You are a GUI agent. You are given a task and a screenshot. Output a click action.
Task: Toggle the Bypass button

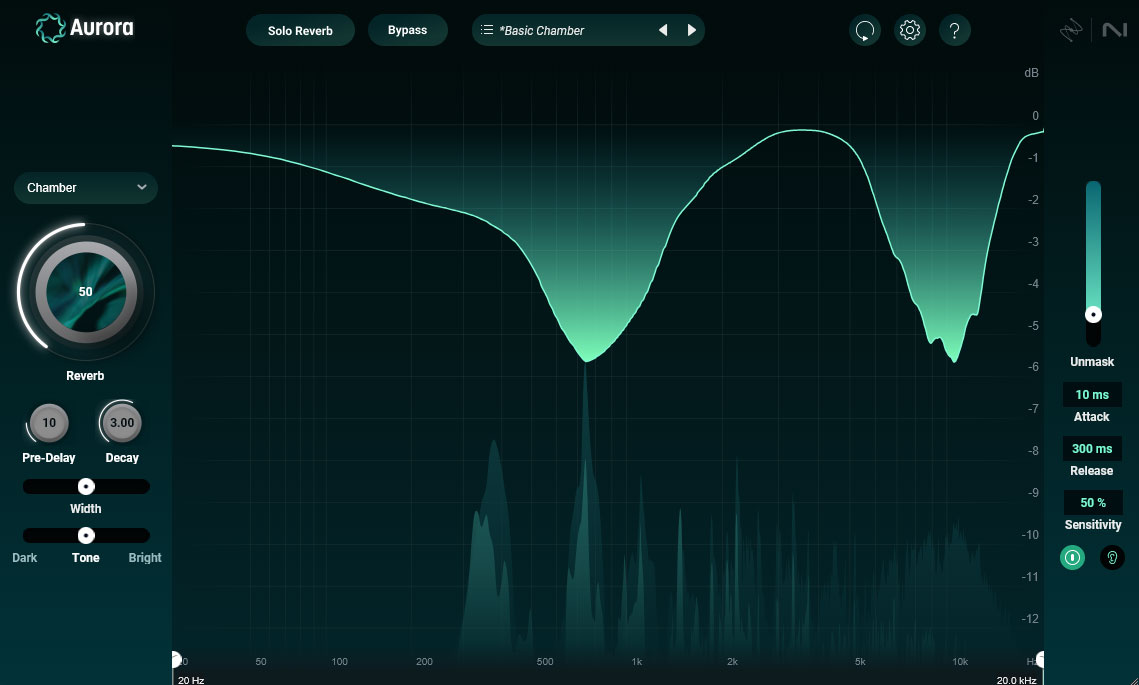click(x=407, y=30)
